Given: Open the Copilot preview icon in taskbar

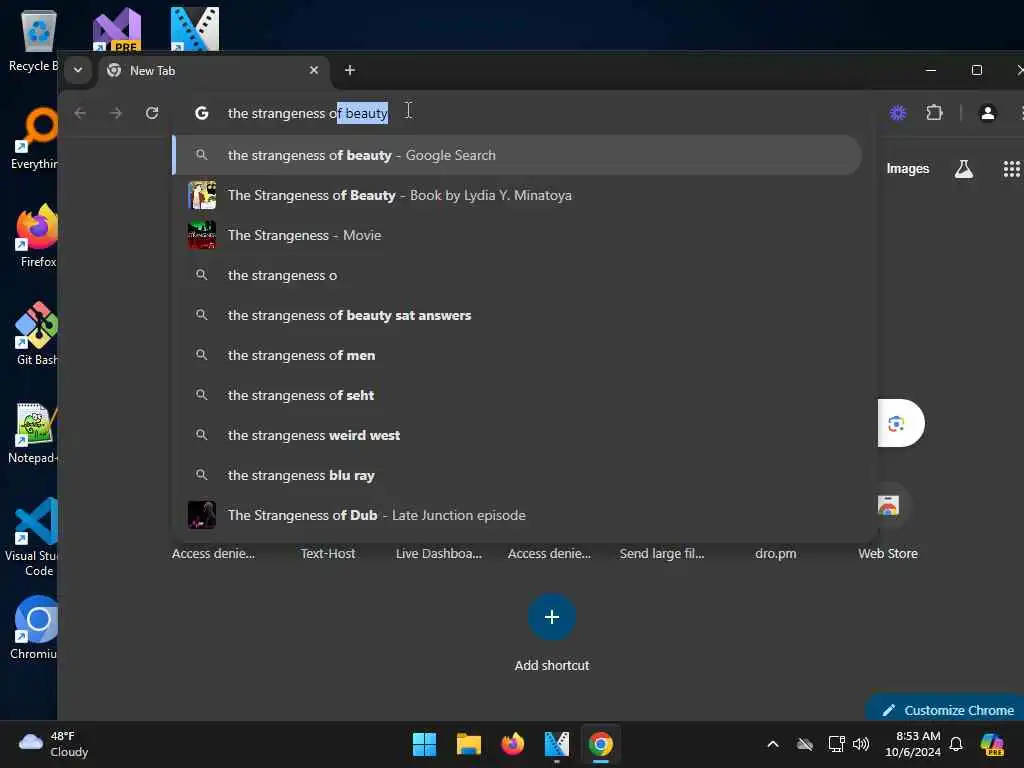Looking at the screenshot, I should click(x=992, y=744).
